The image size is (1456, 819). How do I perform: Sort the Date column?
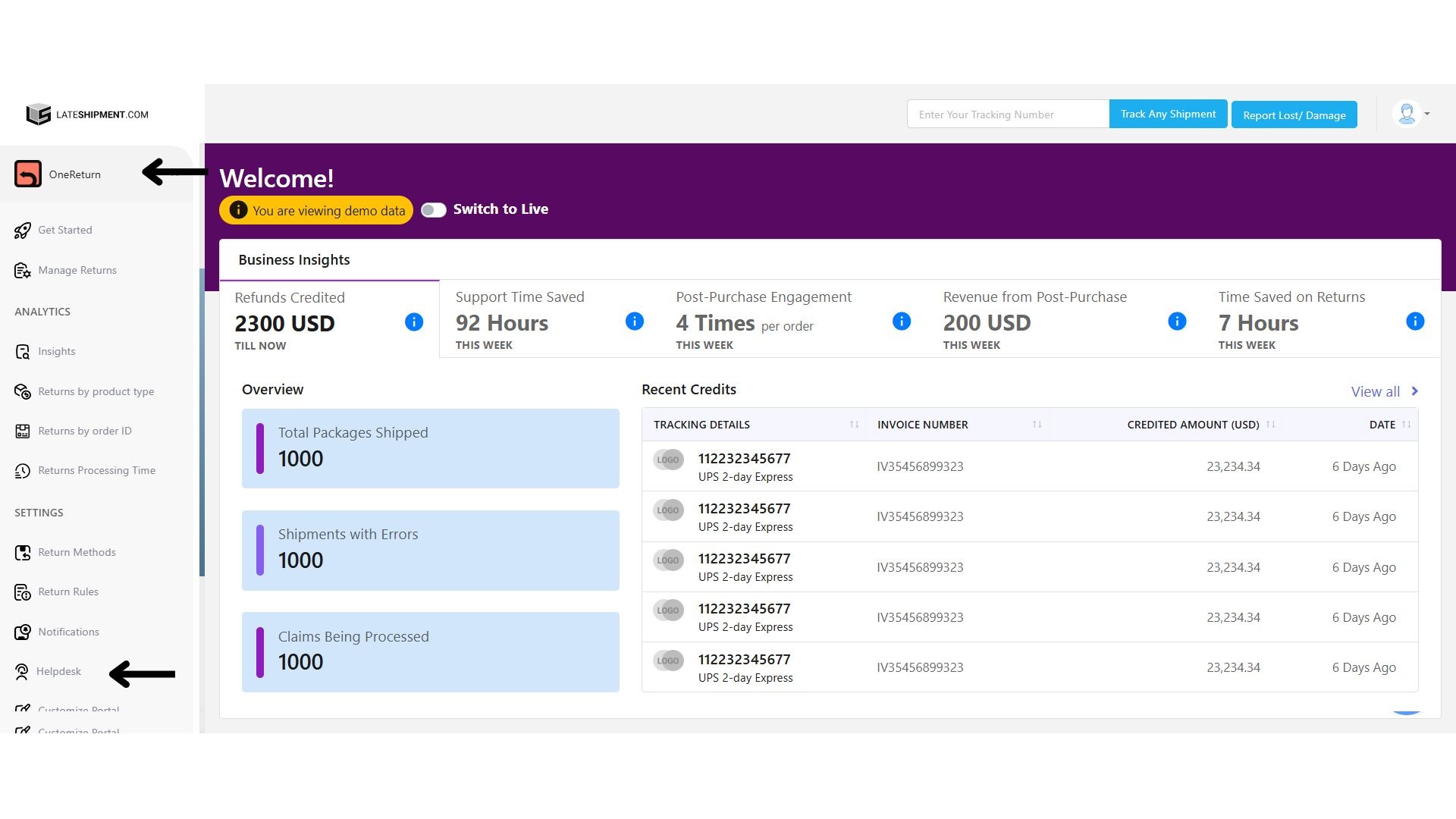(1406, 425)
